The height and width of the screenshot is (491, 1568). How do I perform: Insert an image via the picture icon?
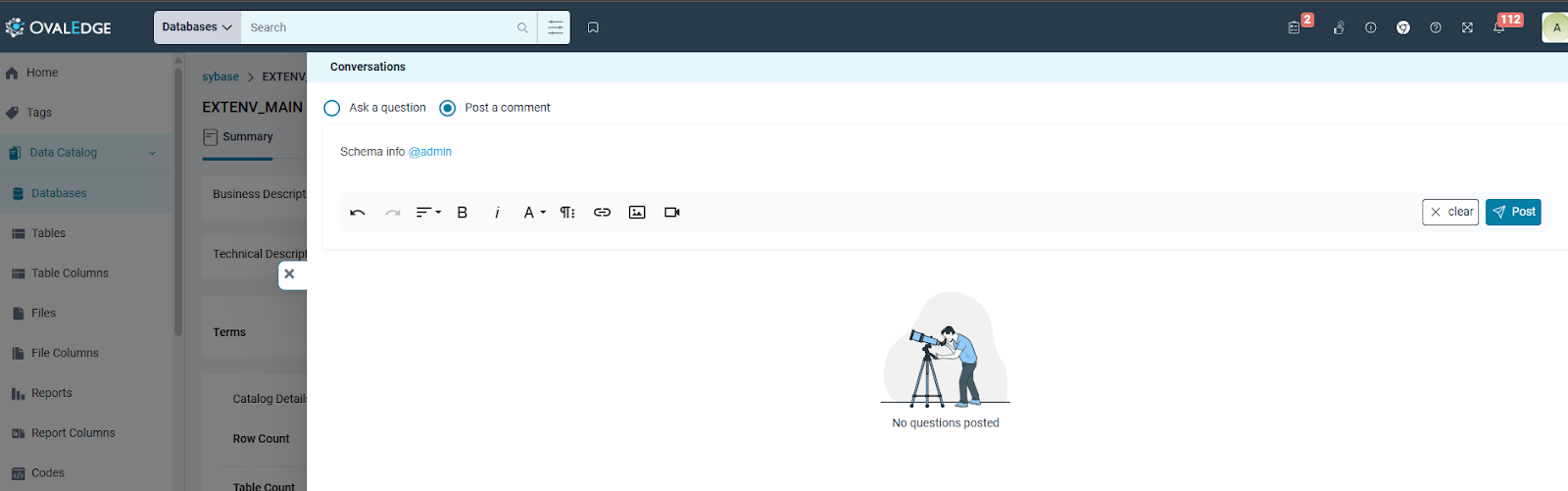point(637,213)
